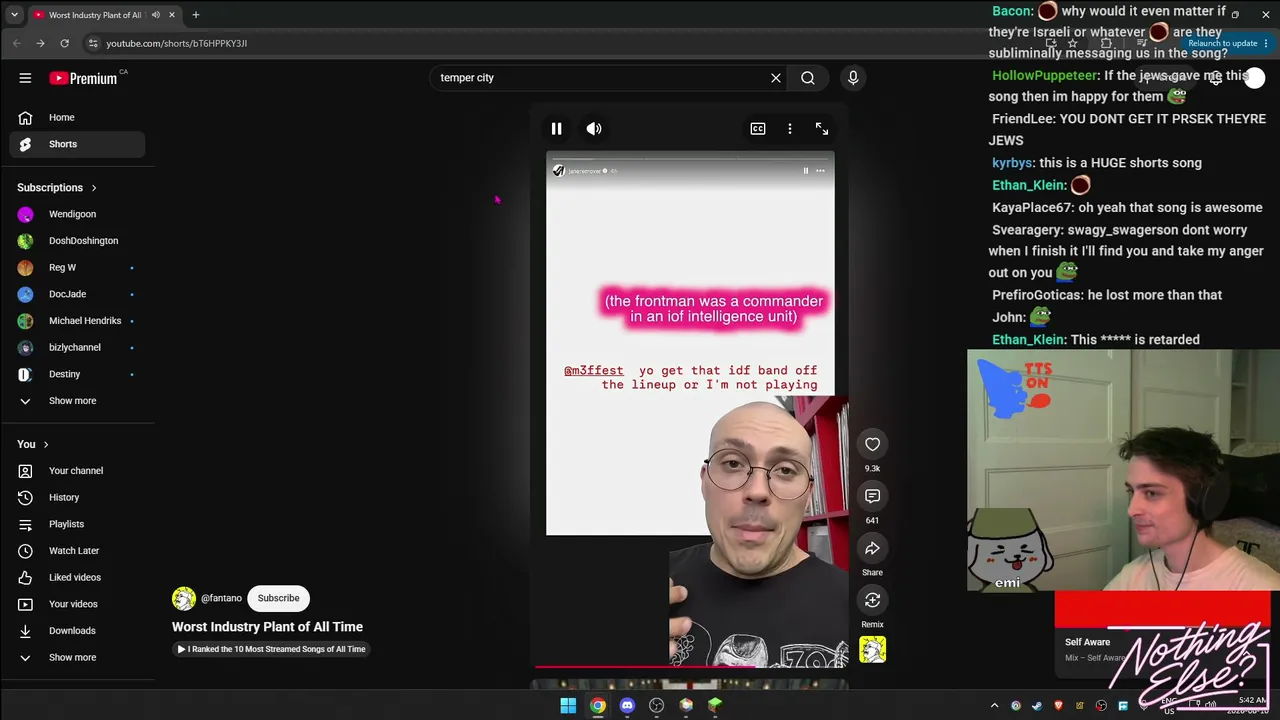Open DoshDoshington subscription

coord(77,241)
